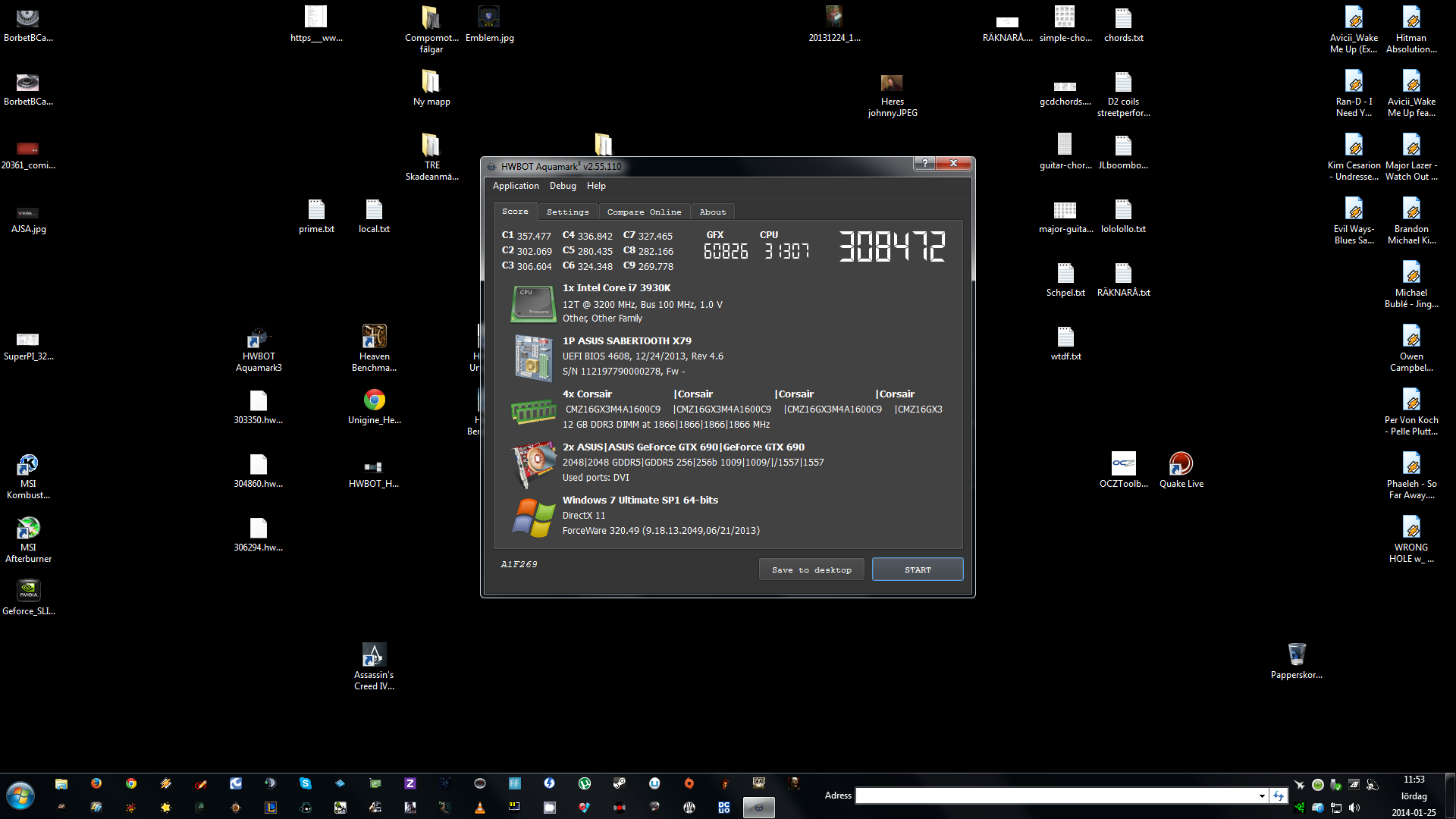Select the Unigine_He... Chrome shortcut icon
1456x819 pixels.
coord(374,406)
